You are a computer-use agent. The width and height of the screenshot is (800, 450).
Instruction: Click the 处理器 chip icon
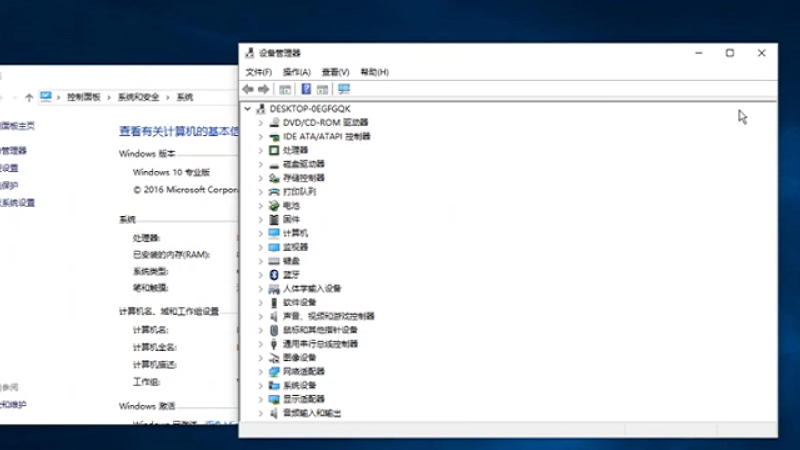pos(274,150)
